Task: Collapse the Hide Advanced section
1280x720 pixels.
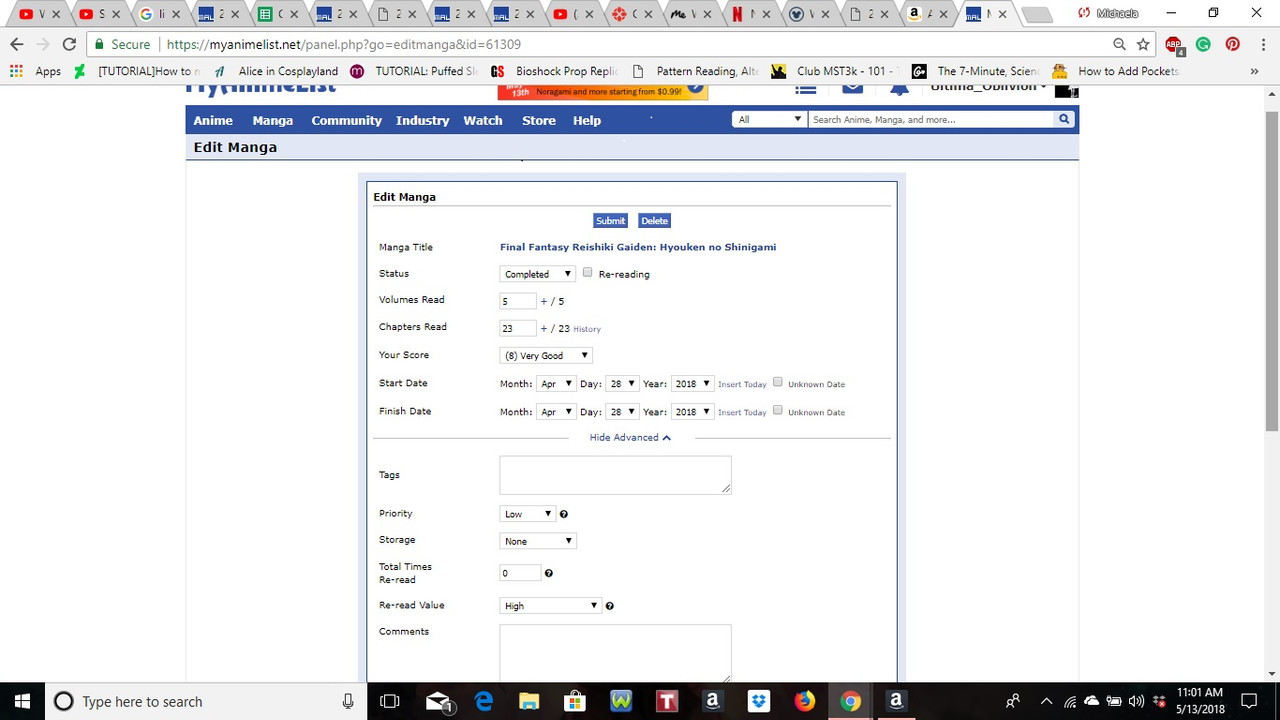Action: pos(630,437)
